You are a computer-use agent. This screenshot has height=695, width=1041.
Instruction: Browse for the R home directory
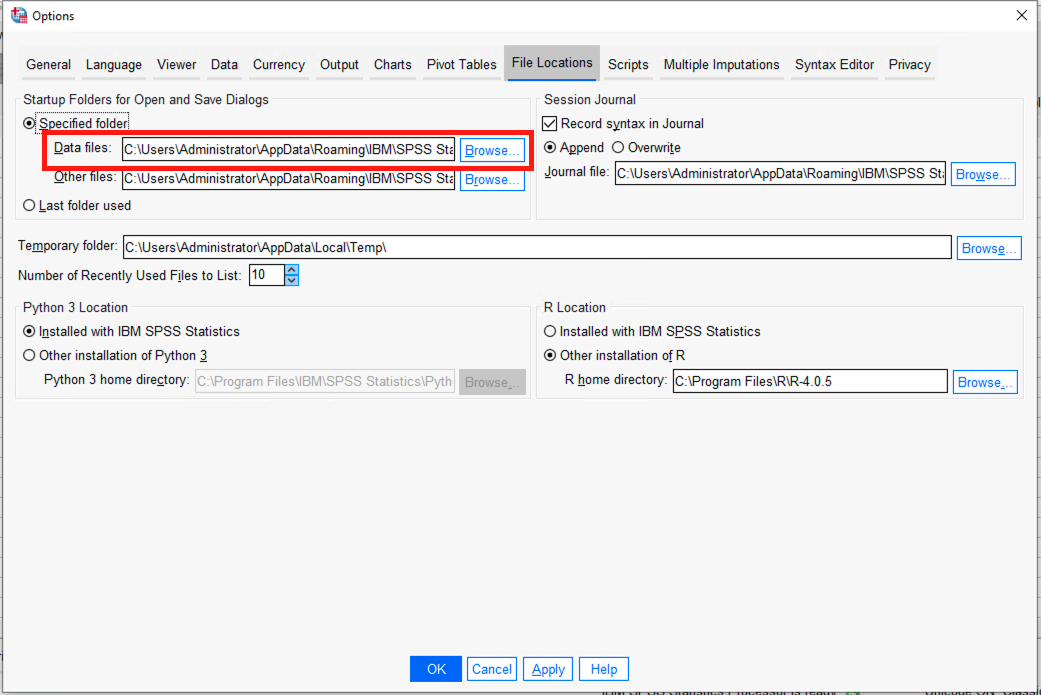pyautogui.click(x=985, y=382)
